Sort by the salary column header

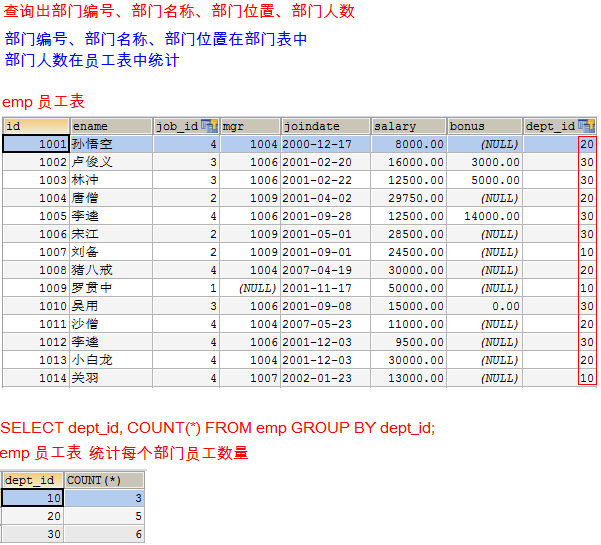click(408, 126)
